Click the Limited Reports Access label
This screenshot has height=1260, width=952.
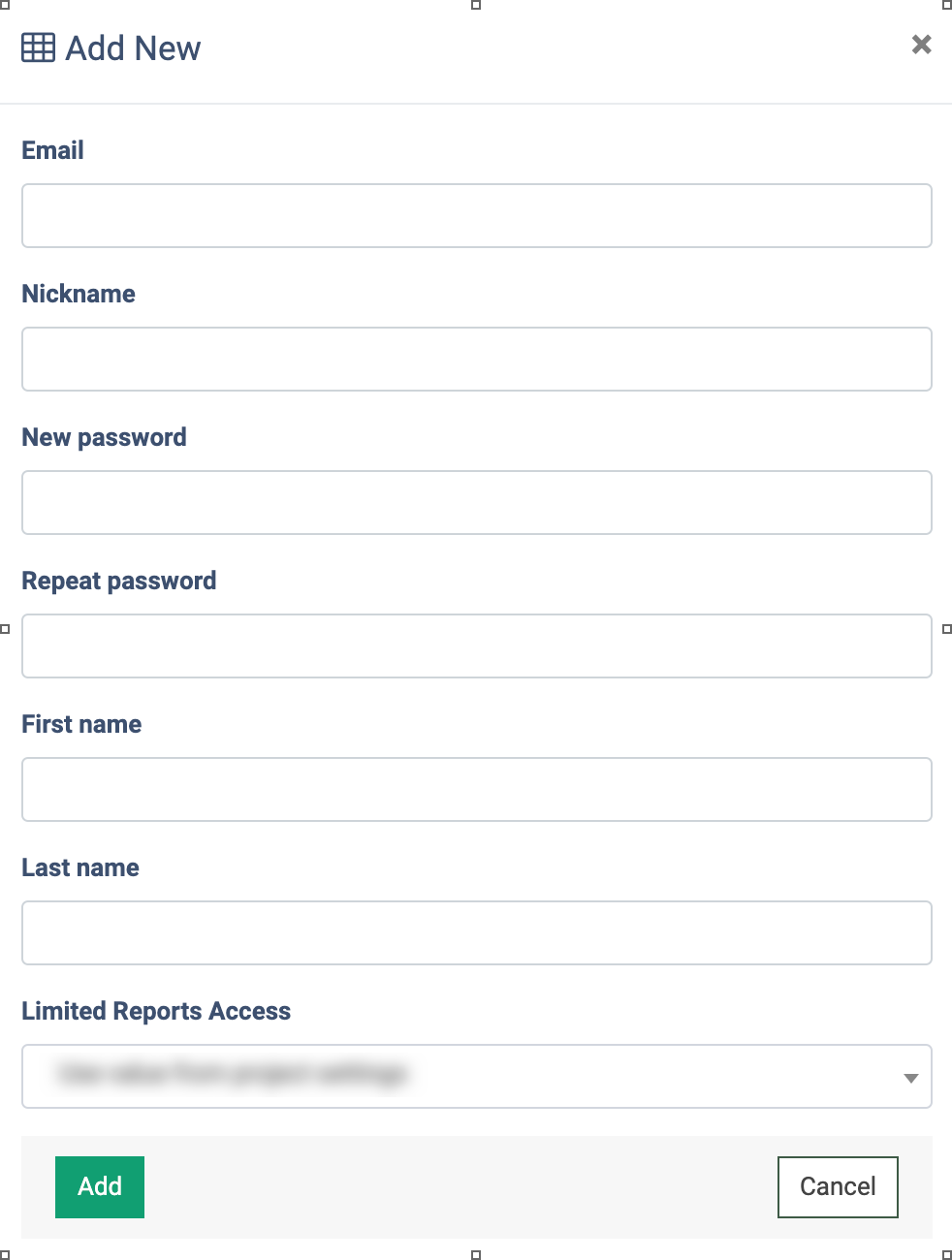point(156,1011)
